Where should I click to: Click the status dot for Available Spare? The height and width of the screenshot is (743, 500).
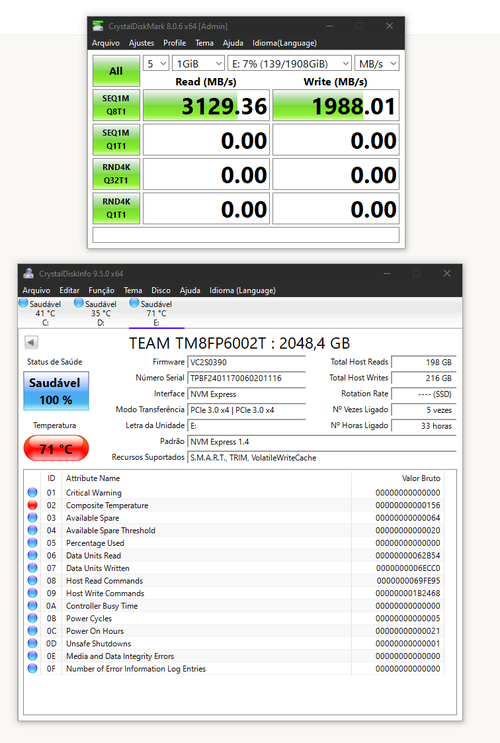(32, 517)
